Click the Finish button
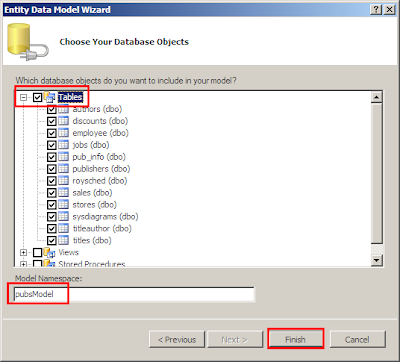 click(295, 339)
